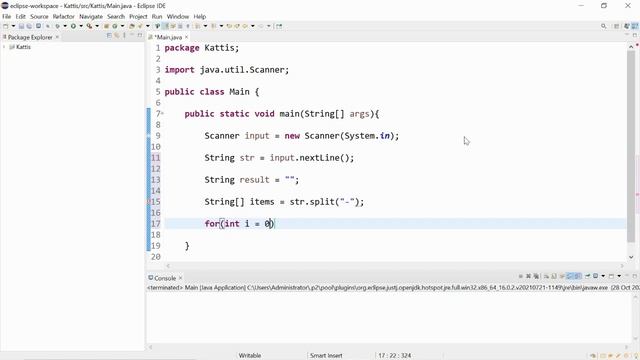Run the program with the green Run button
This screenshot has width=640, height=360.
tap(73, 26)
